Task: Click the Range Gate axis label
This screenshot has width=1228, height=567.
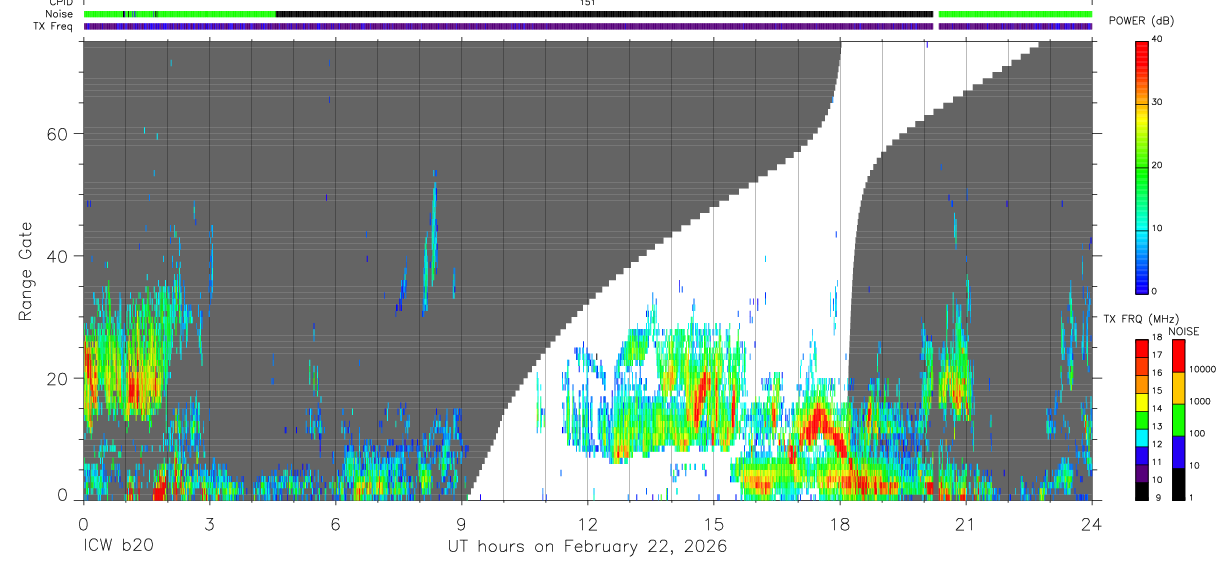Action: tap(25, 271)
